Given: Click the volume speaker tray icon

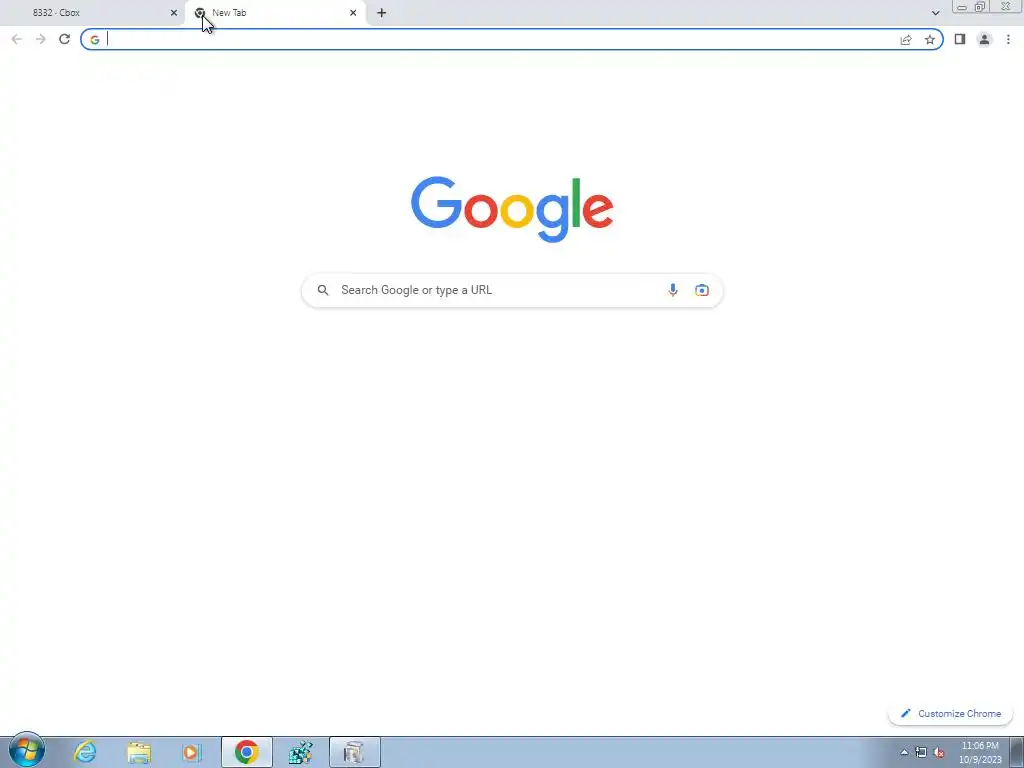Looking at the screenshot, I should [x=939, y=752].
